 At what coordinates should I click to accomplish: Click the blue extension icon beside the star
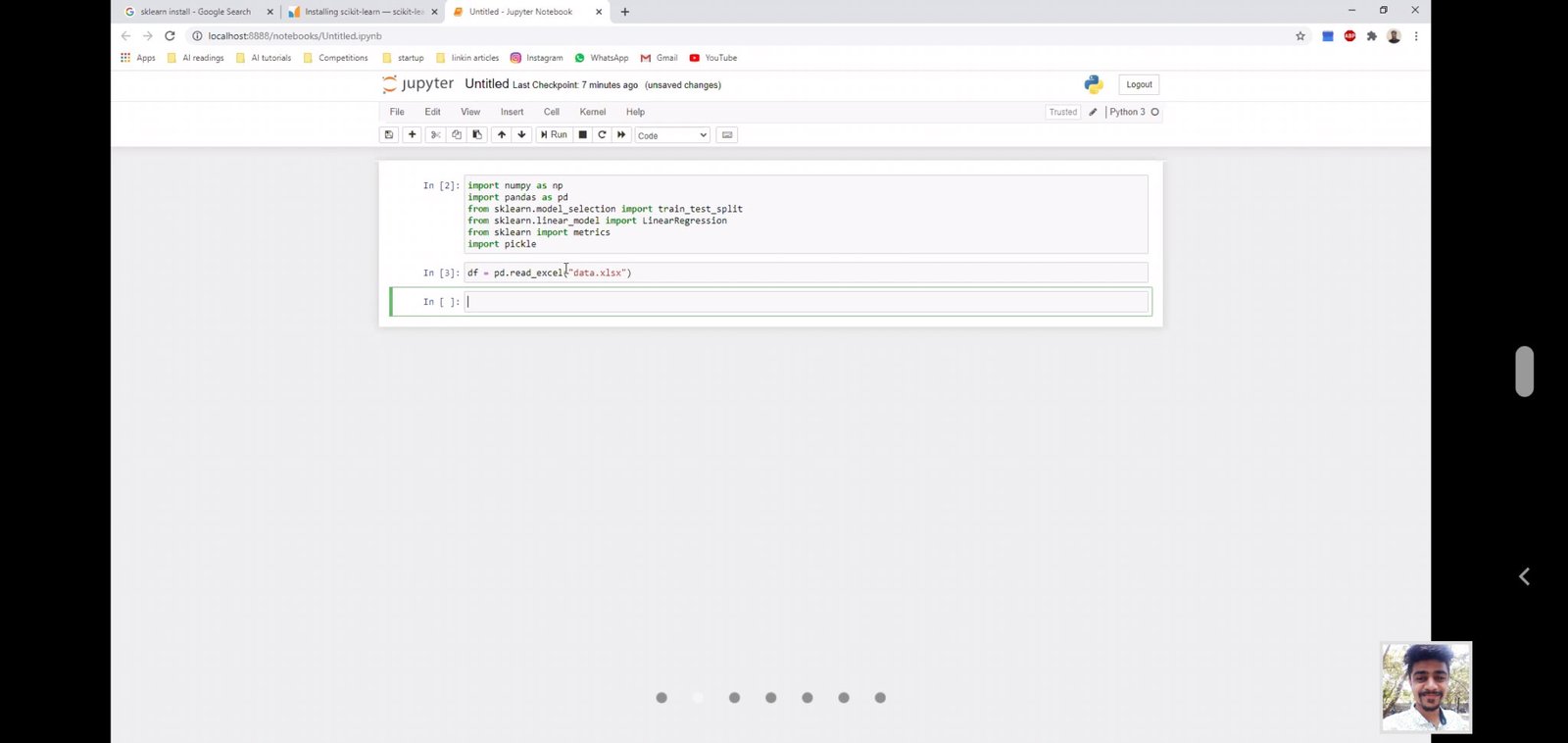[1328, 36]
